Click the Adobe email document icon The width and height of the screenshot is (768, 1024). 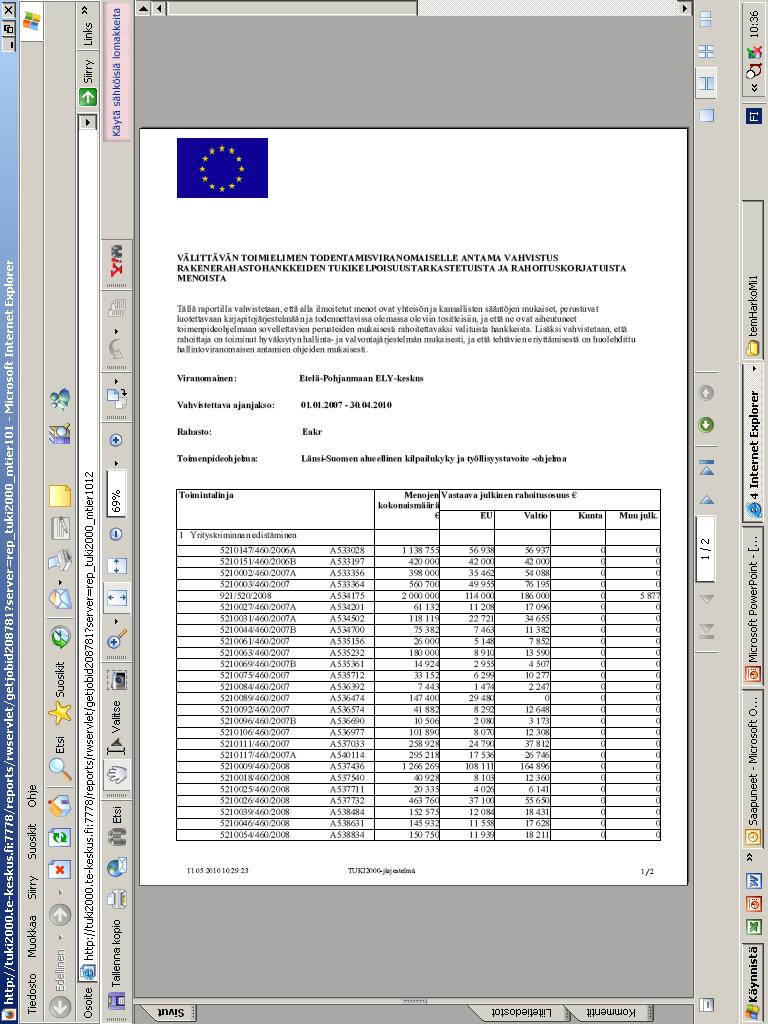[116, 867]
